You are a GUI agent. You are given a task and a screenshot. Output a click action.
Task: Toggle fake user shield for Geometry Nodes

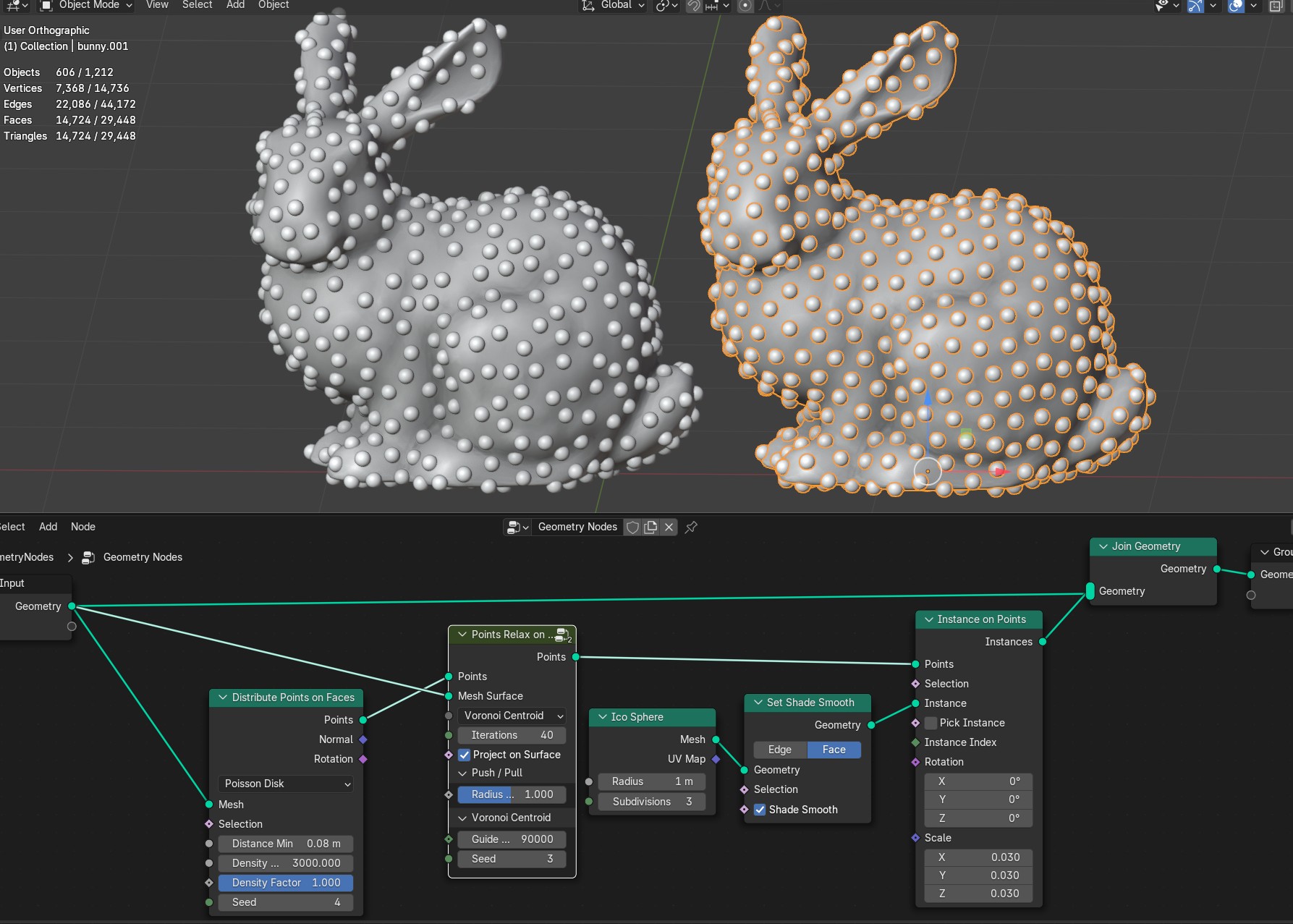tap(632, 527)
